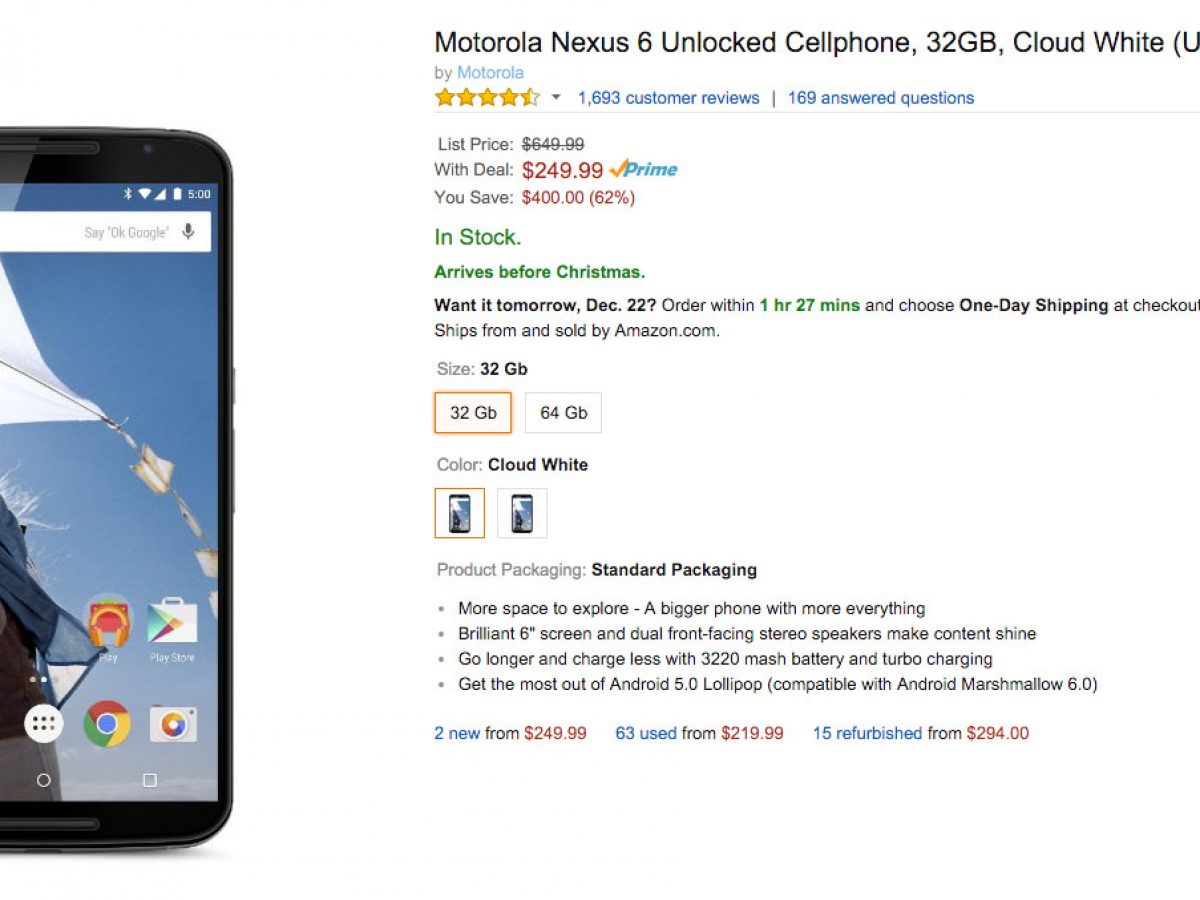Click the Motorola brand link
The image size is (1200, 900).
tap(490, 72)
